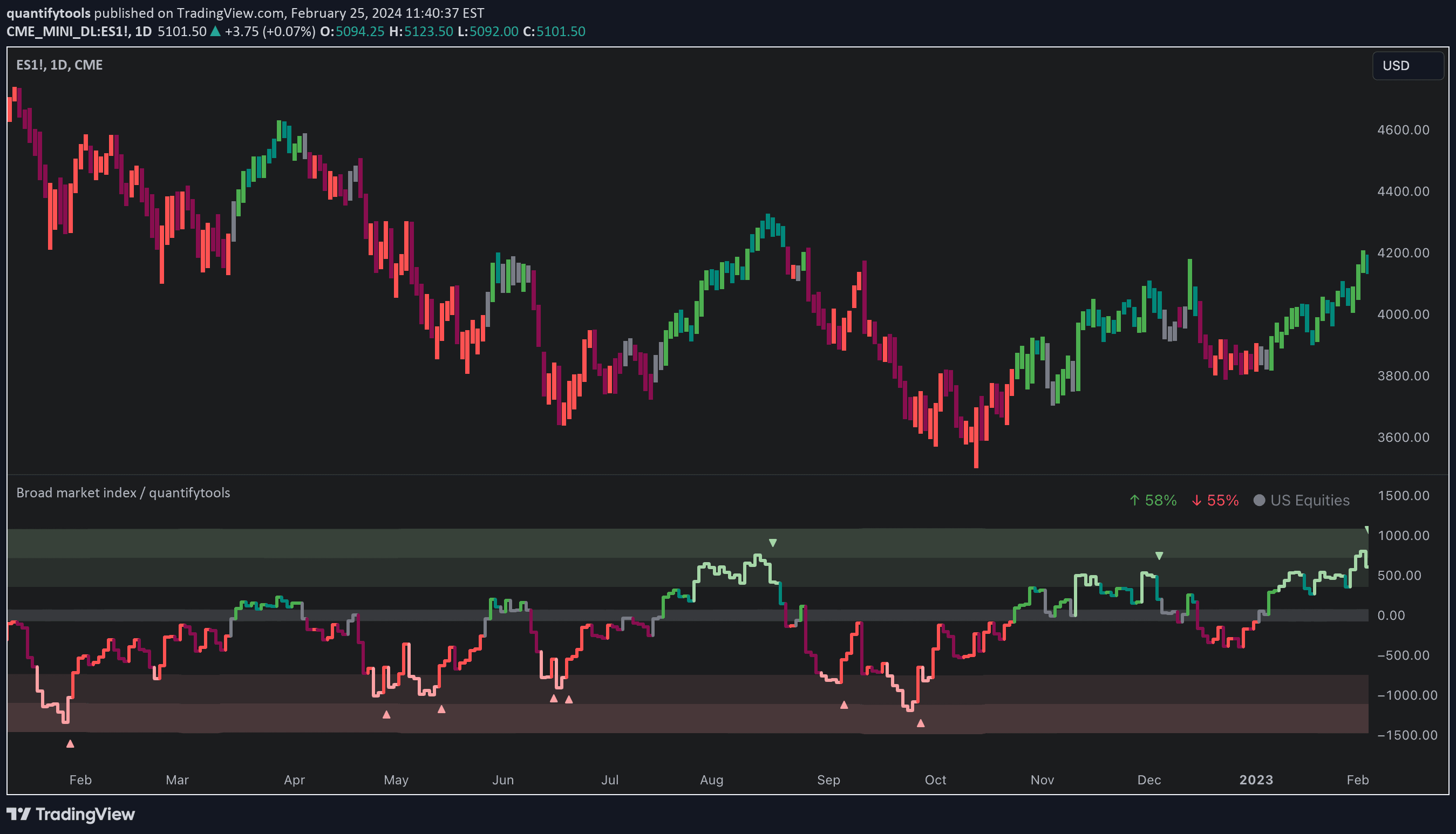This screenshot has width=1456, height=834.
Task: Click the green change triangle beside 5101.50
Action: pyautogui.click(x=215, y=31)
